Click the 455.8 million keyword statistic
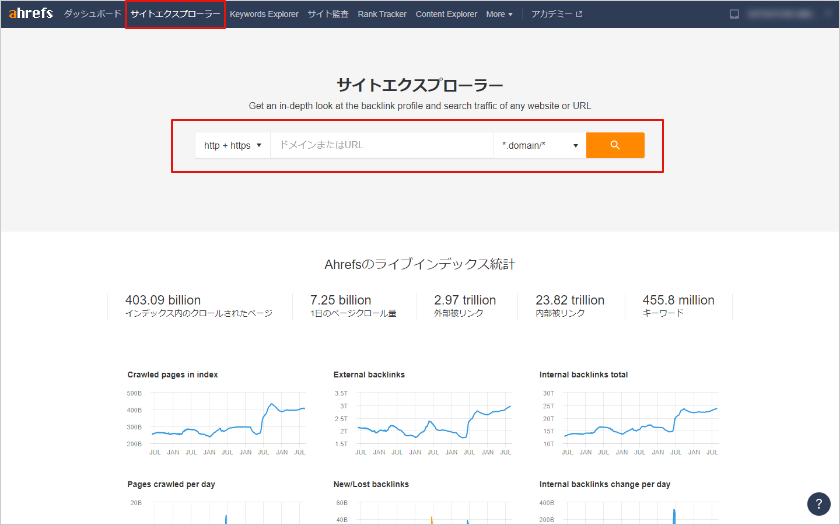The image size is (840, 525). pos(678,300)
